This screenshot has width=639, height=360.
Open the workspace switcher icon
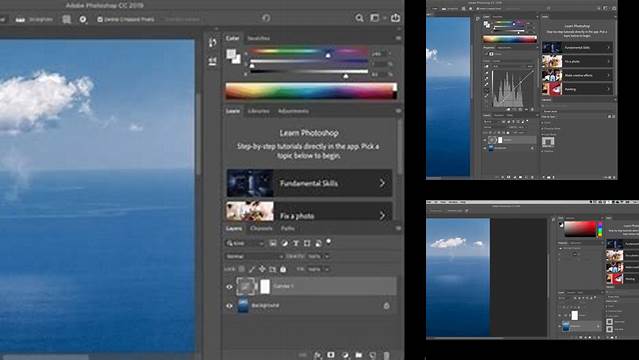375,18
